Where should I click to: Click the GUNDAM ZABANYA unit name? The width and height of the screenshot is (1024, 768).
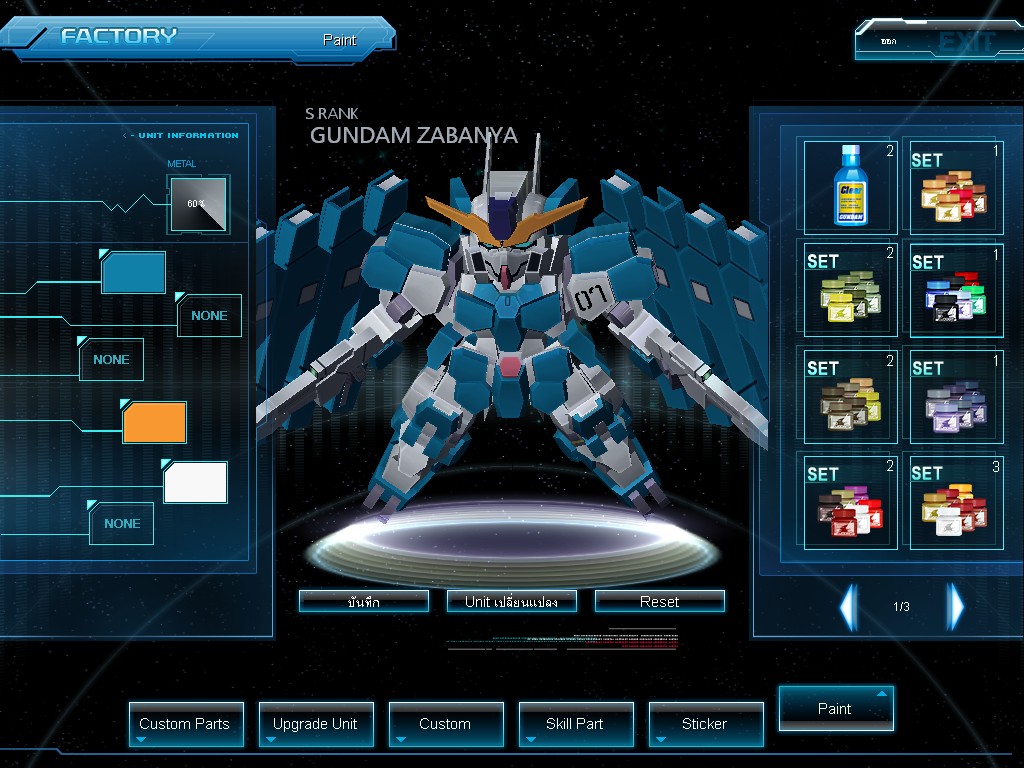414,135
